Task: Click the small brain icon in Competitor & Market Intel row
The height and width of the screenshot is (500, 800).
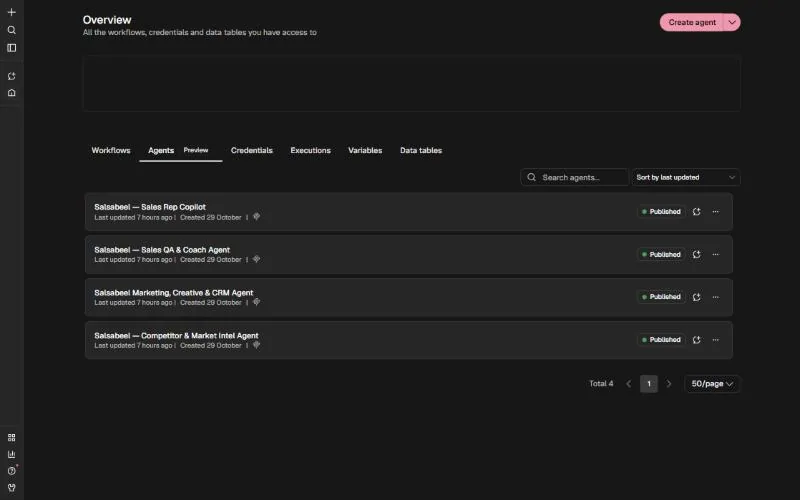Action: pos(257,345)
